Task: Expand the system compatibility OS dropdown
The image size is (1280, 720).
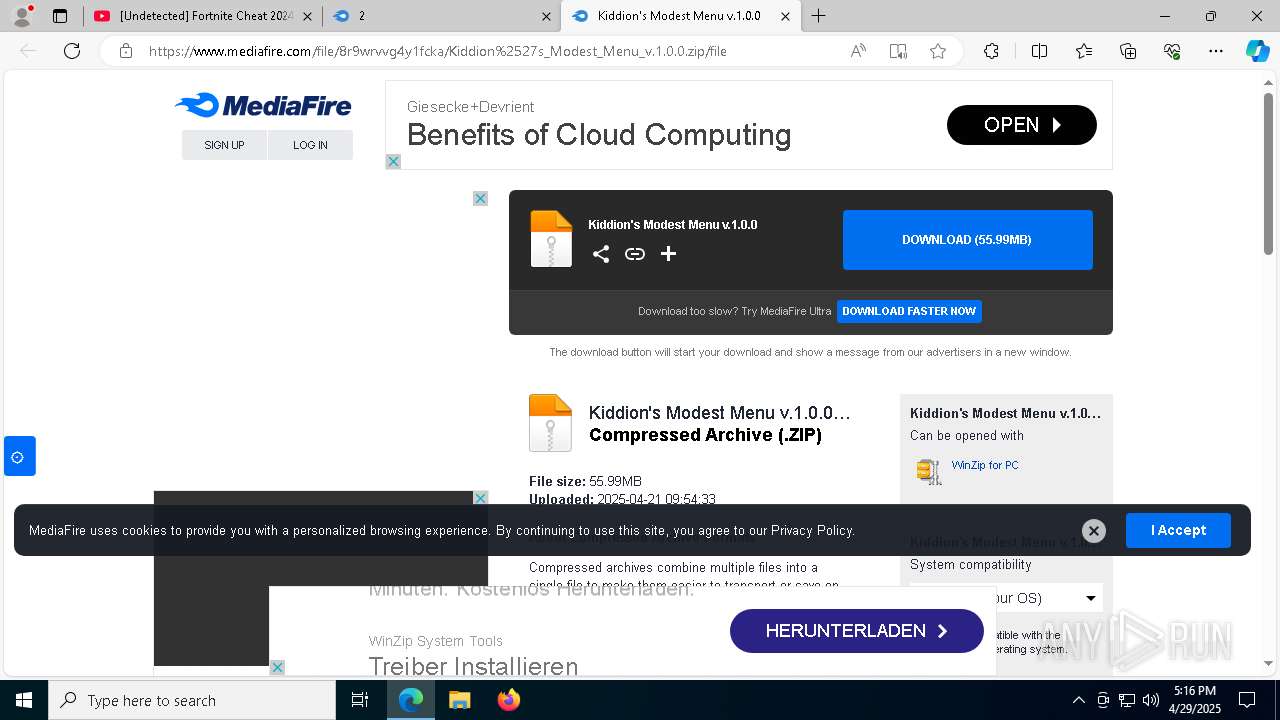Action: (x=1006, y=598)
